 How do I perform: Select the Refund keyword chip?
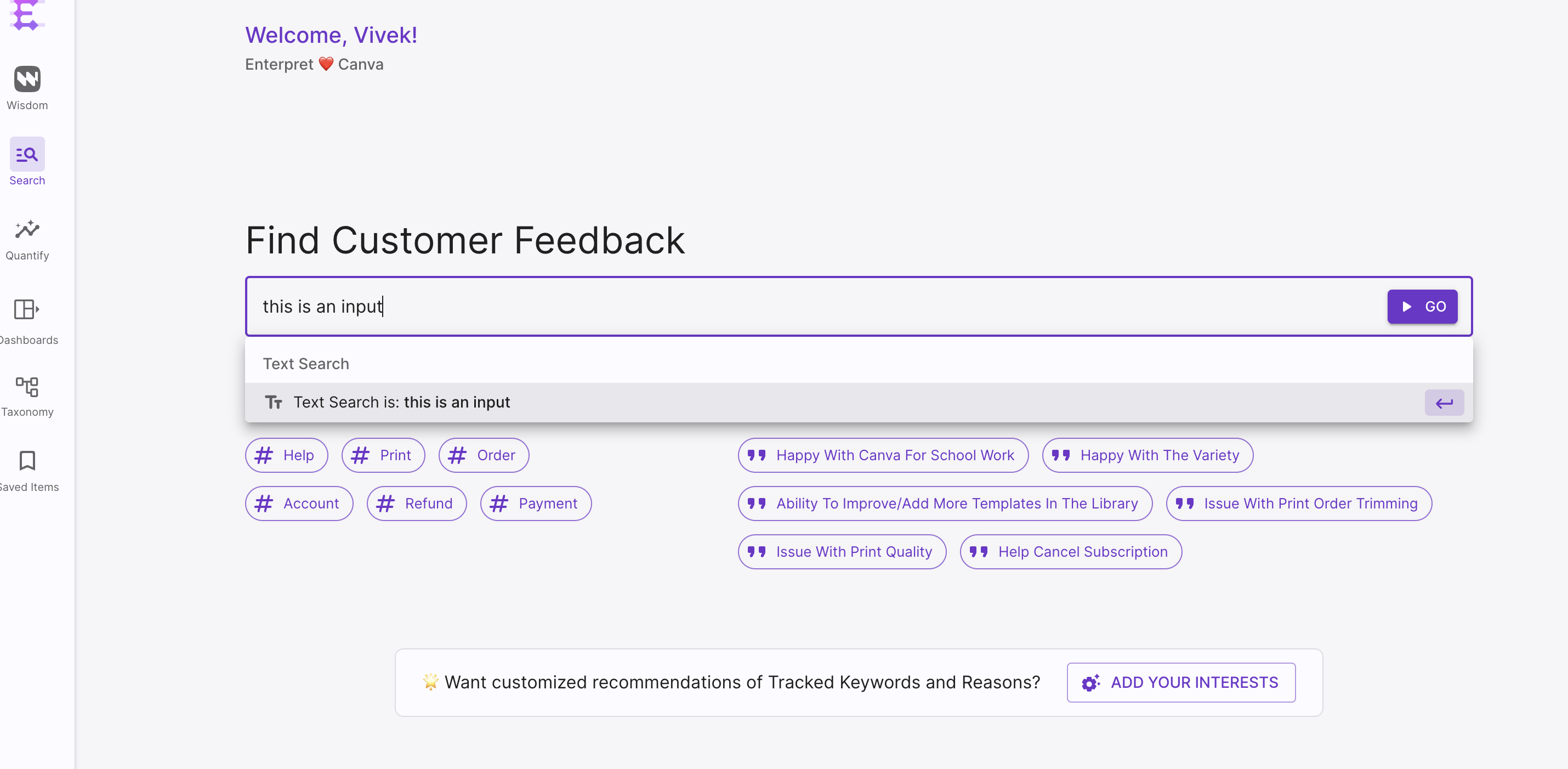[416, 504]
